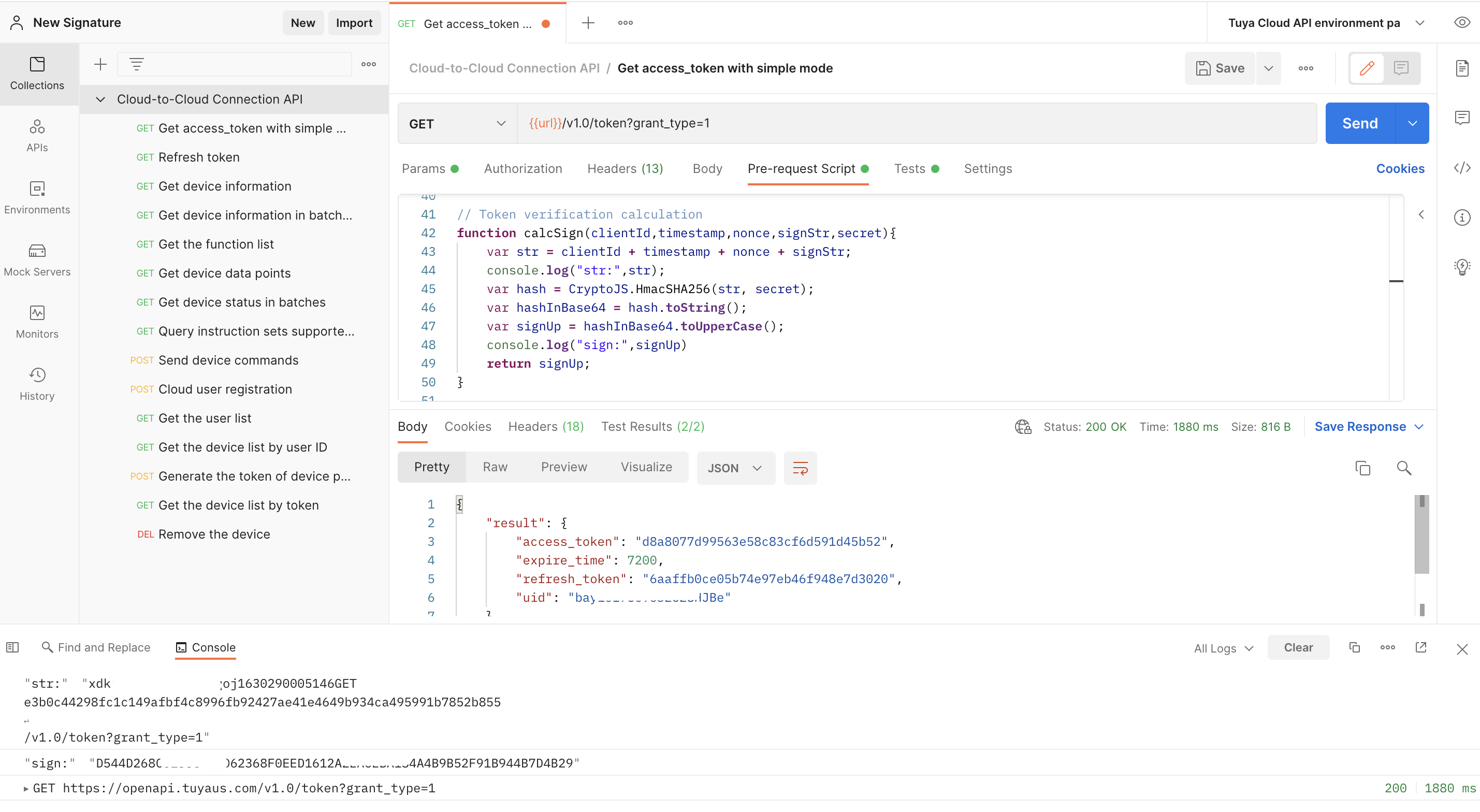Image resolution: width=1480 pixels, height=812 pixels.
Task: Close the console panel
Action: coord(1462,649)
